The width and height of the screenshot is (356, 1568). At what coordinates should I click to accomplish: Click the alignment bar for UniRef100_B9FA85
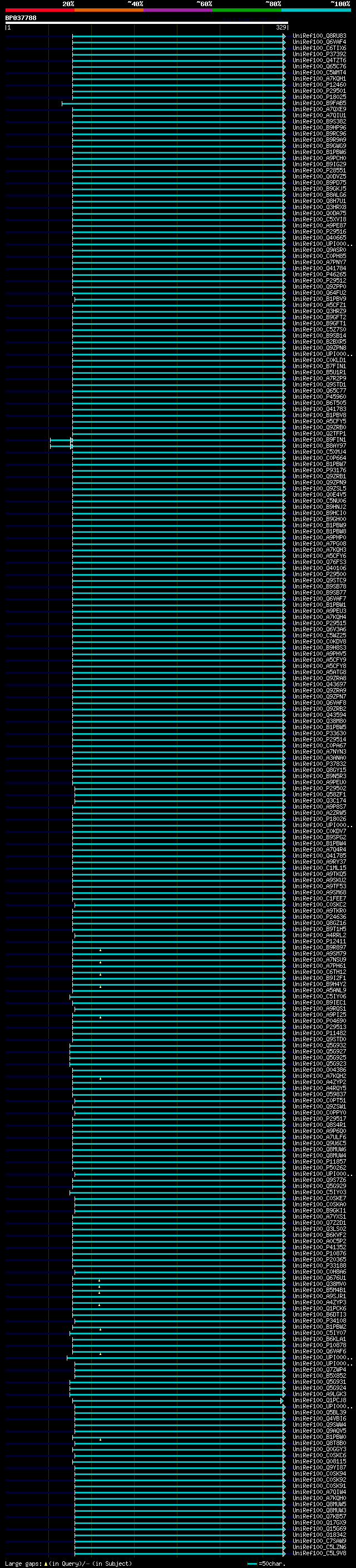tap(174, 103)
